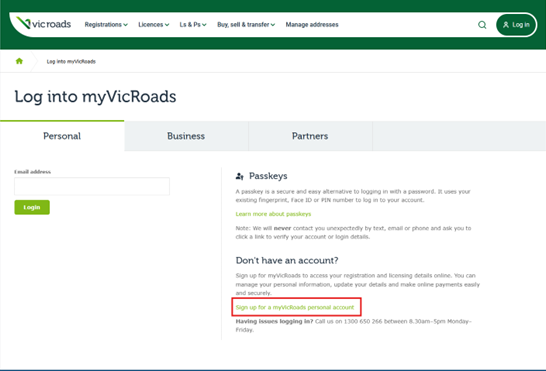Open Learn more about passkeys link
This screenshot has width=546, height=371.
tap(273, 214)
